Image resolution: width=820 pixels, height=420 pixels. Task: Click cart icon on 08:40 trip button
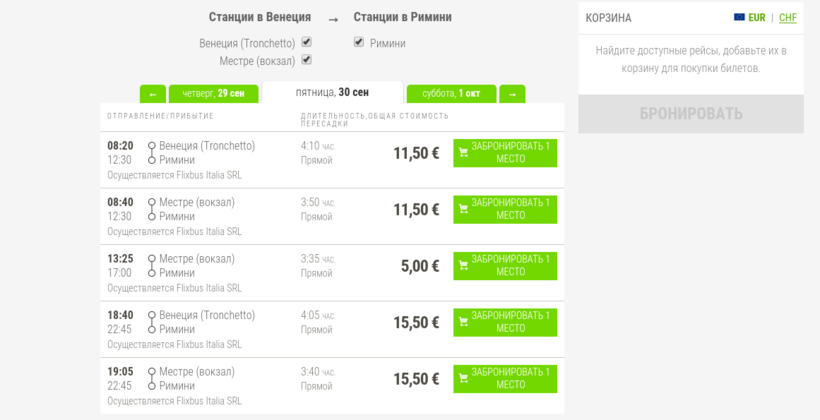coord(464,210)
